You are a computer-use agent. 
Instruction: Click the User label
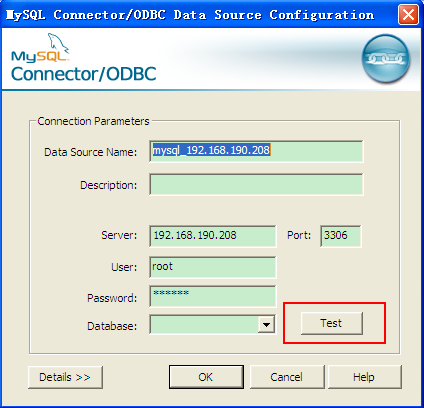(x=124, y=267)
